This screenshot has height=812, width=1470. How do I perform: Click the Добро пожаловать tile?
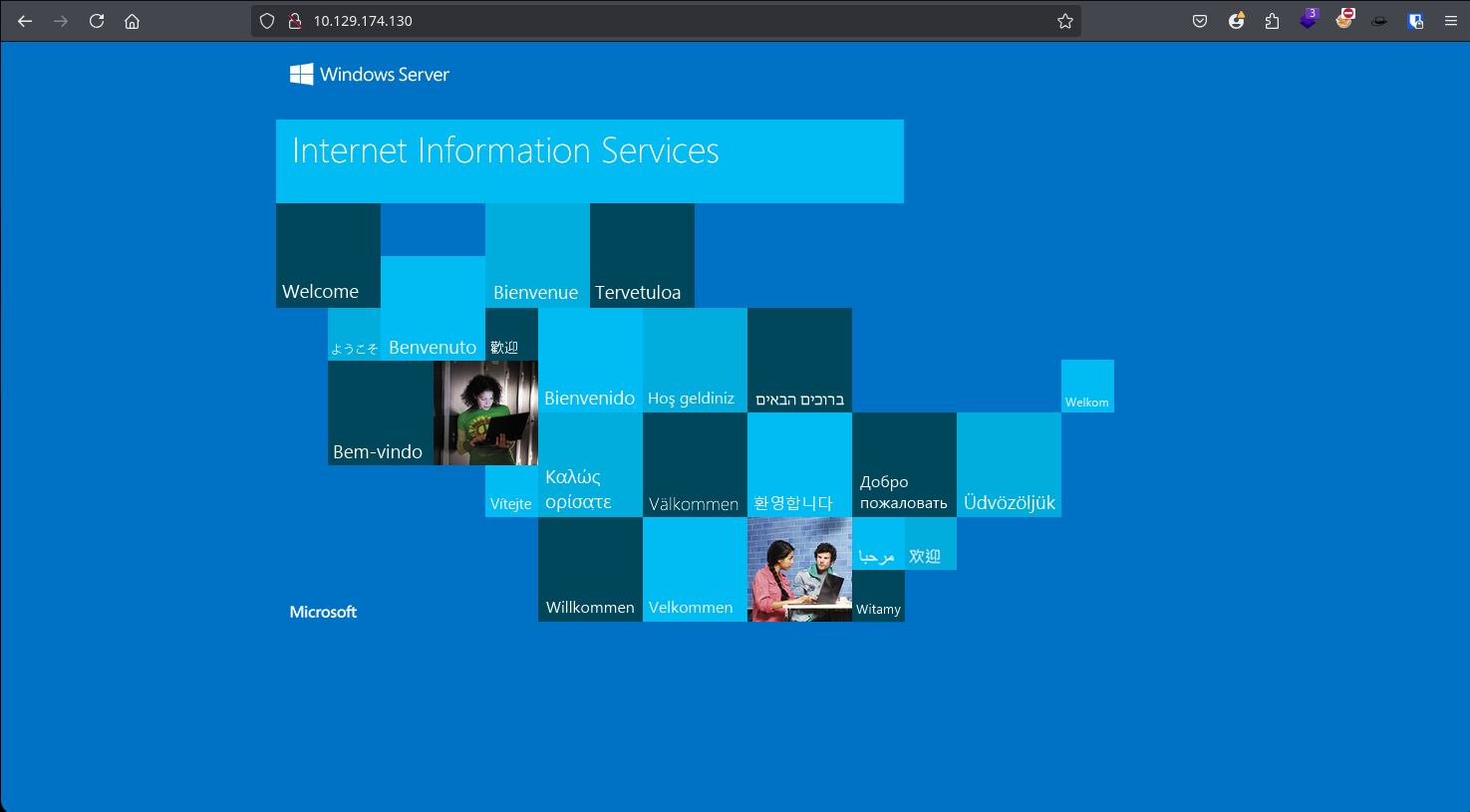tap(904, 464)
